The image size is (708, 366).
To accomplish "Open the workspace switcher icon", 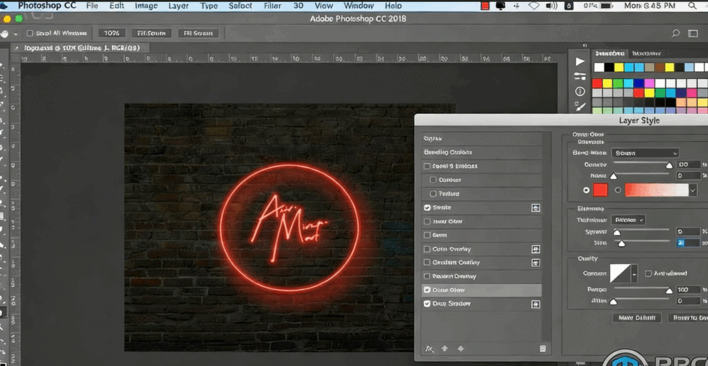I will pyautogui.click(x=693, y=33).
